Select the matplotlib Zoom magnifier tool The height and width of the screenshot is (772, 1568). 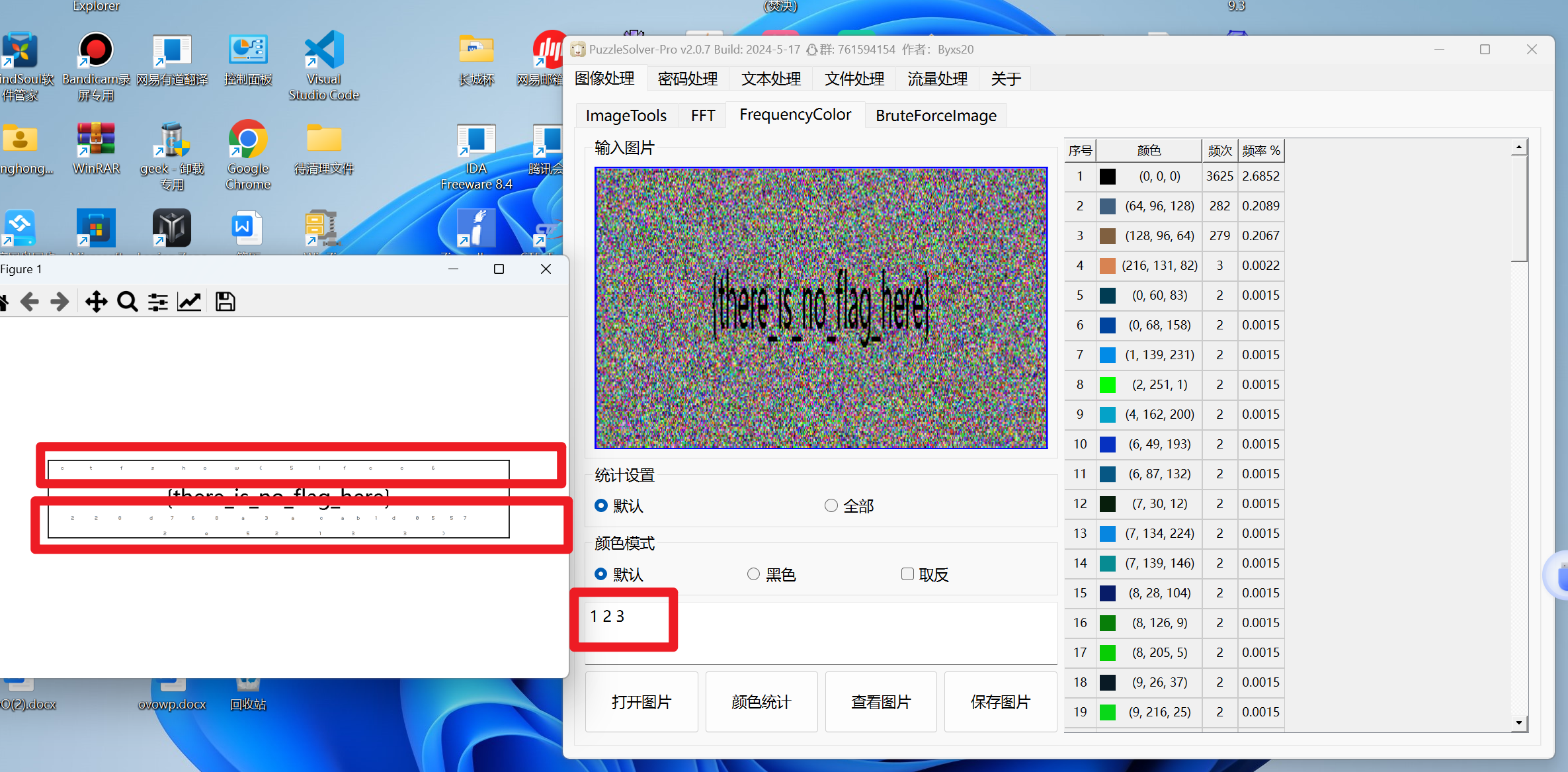pyautogui.click(x=127, y=302)
